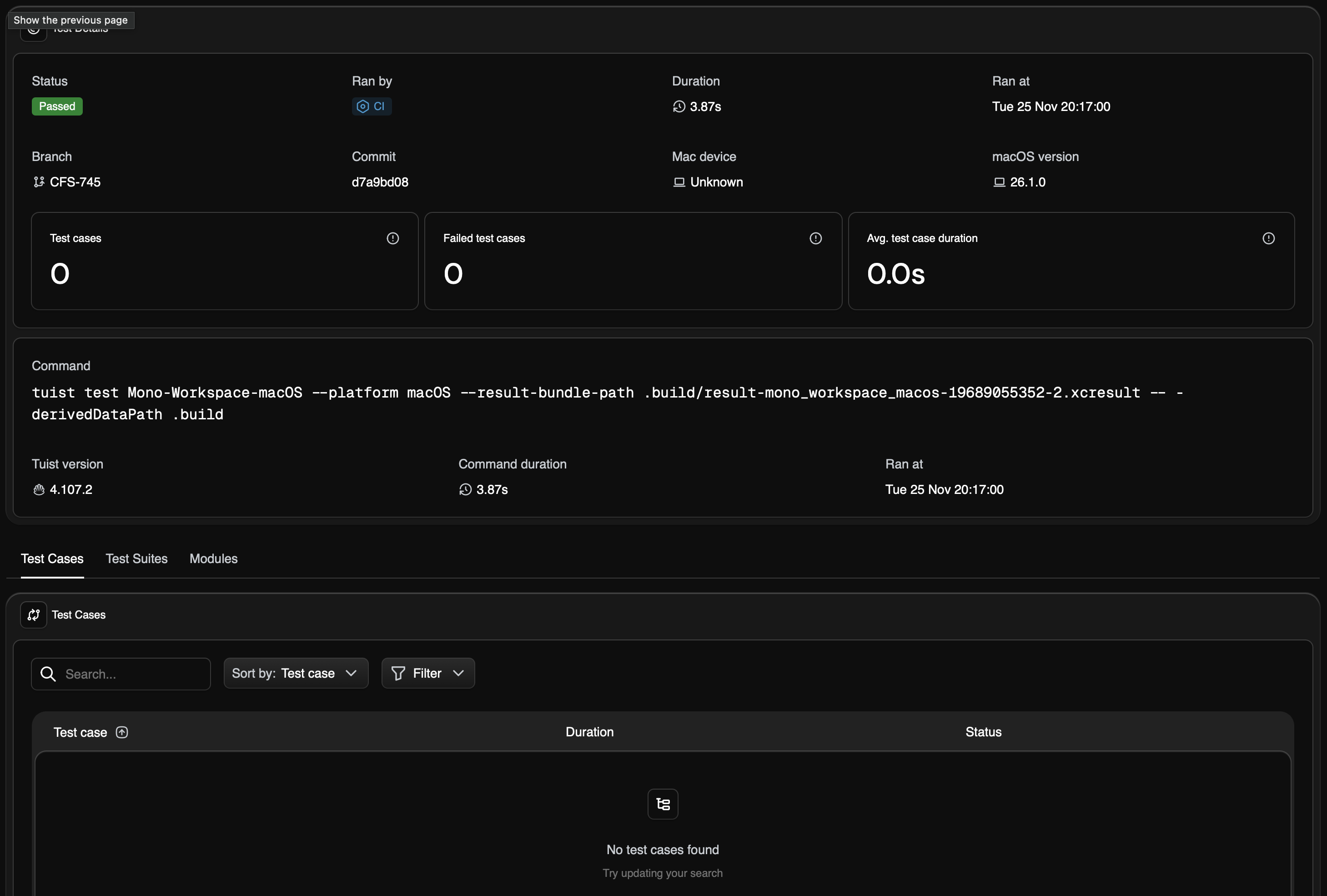Click the Failed test cases info icon

tap(815, 238)
